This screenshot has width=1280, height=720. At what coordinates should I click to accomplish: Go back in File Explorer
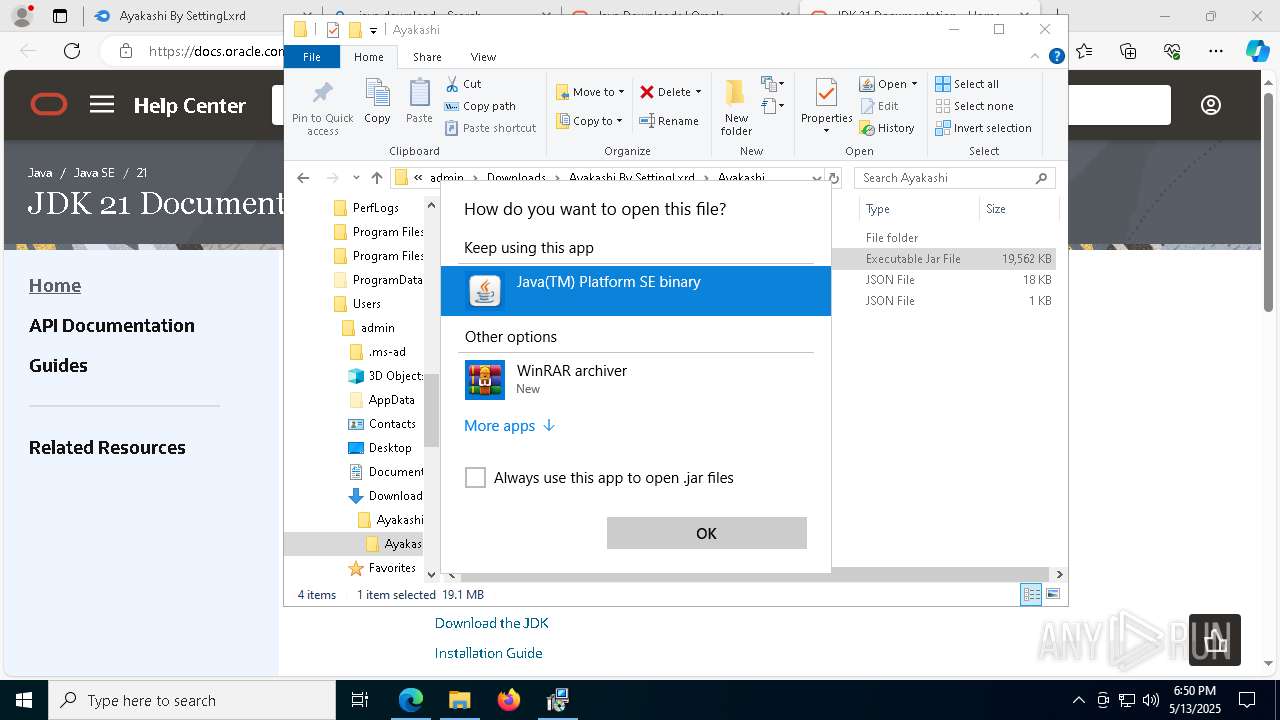[x=303, y=178]
